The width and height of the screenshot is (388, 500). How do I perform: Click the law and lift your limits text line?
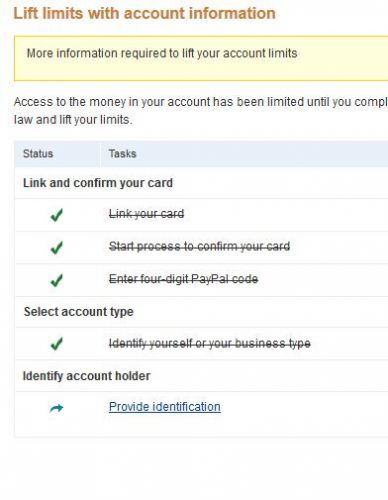73,120
